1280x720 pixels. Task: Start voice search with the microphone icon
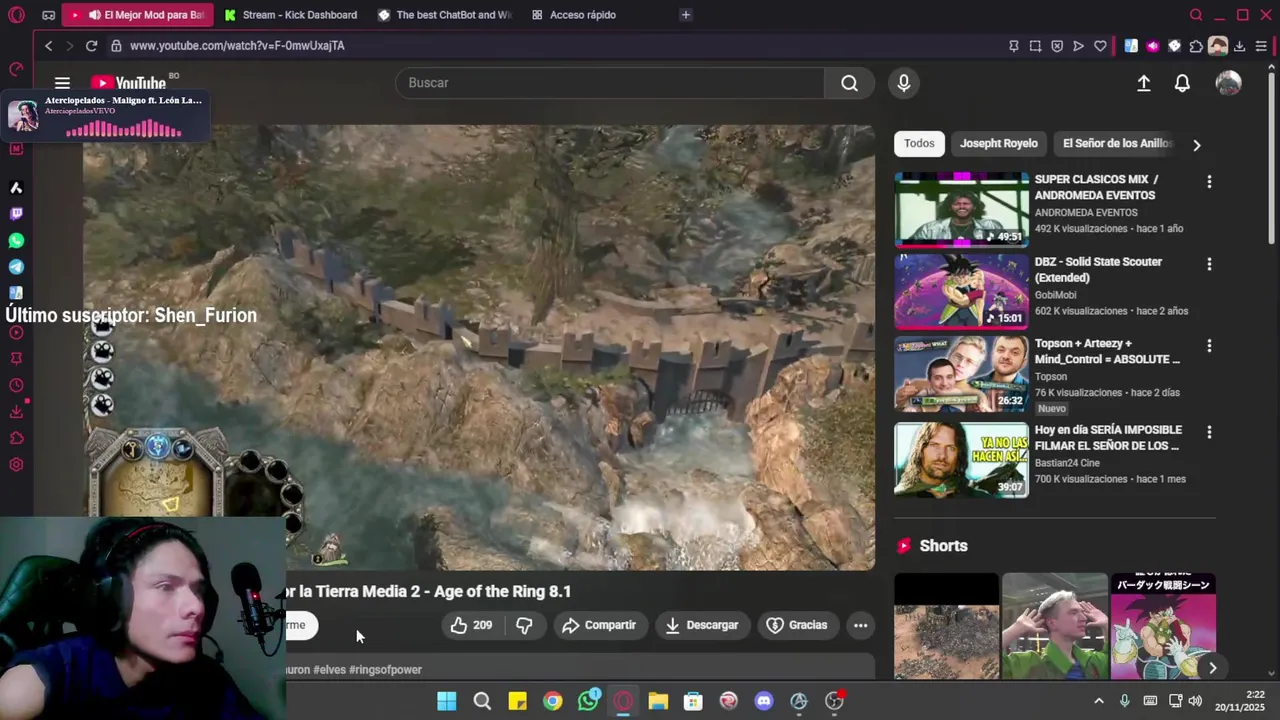tap(903, 83)
